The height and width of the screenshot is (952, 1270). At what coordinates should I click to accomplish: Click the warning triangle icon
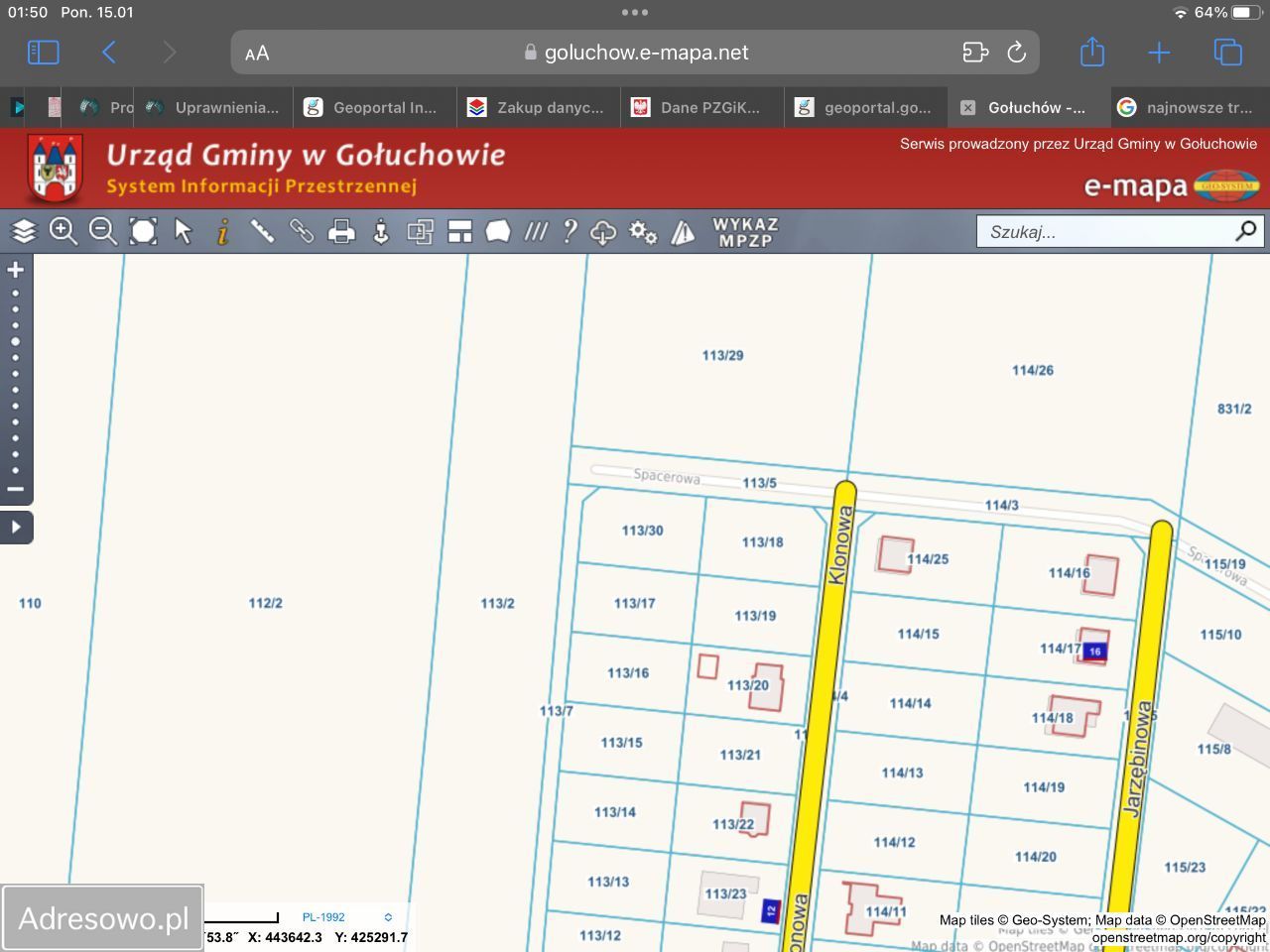(x=683, y=232)
